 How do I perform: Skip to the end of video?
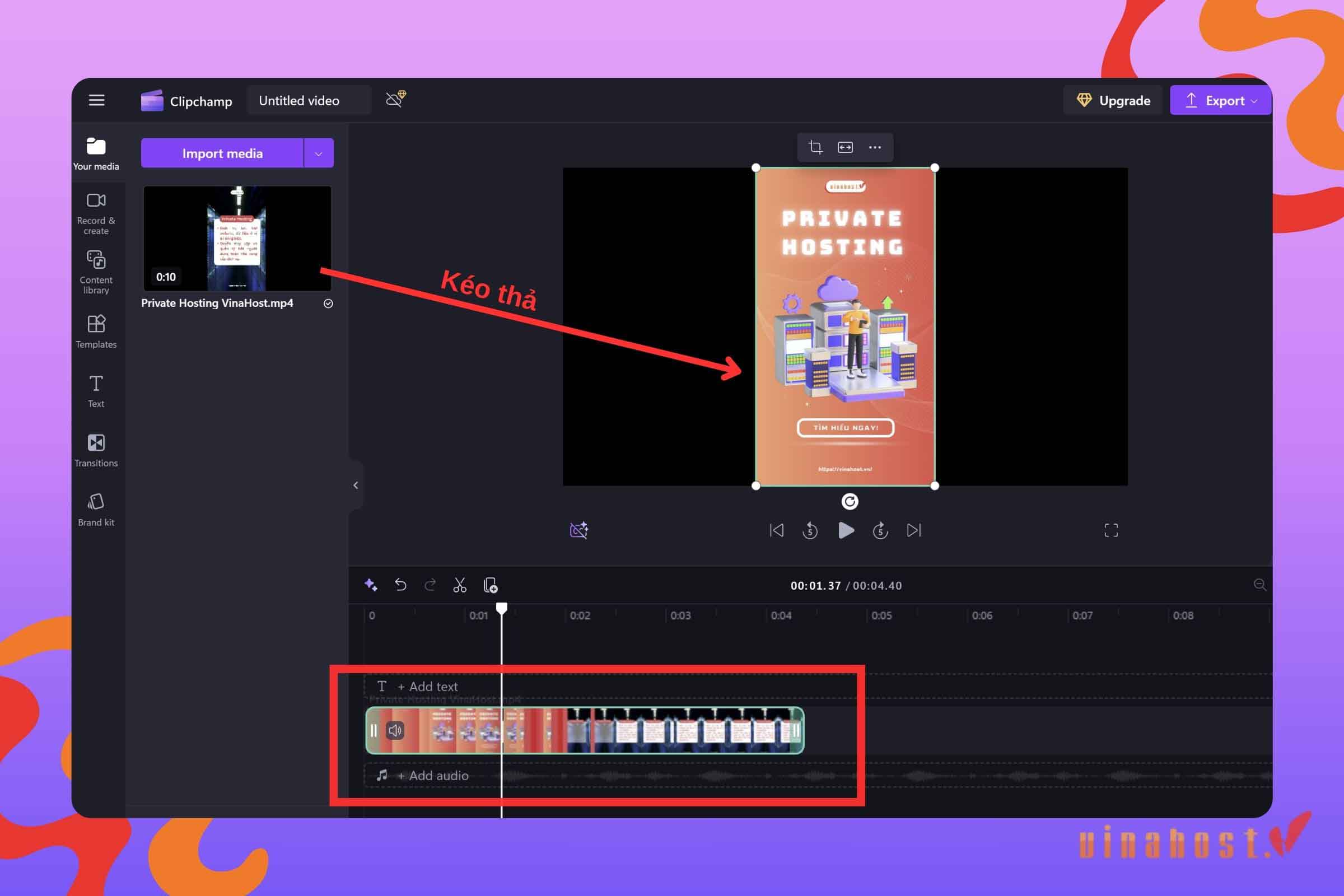[x=914, y=530]
